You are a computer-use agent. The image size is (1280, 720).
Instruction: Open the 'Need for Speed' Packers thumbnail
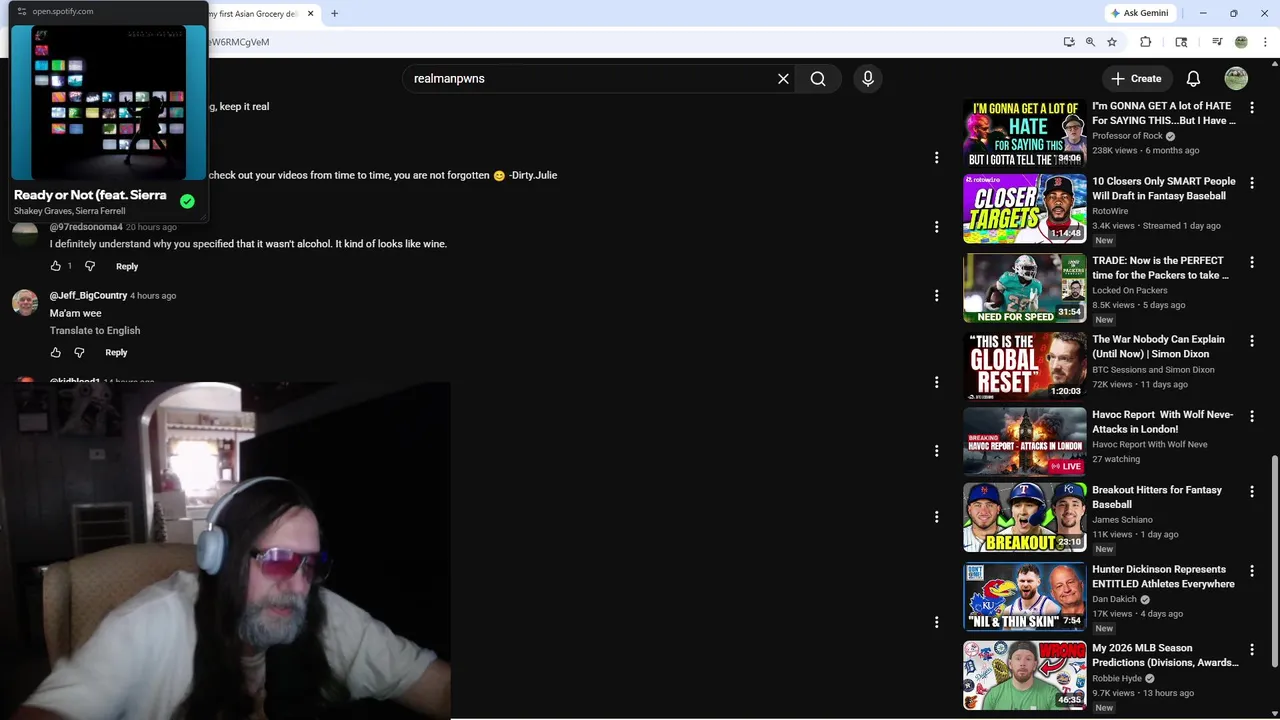click(x=1024, y=288)
